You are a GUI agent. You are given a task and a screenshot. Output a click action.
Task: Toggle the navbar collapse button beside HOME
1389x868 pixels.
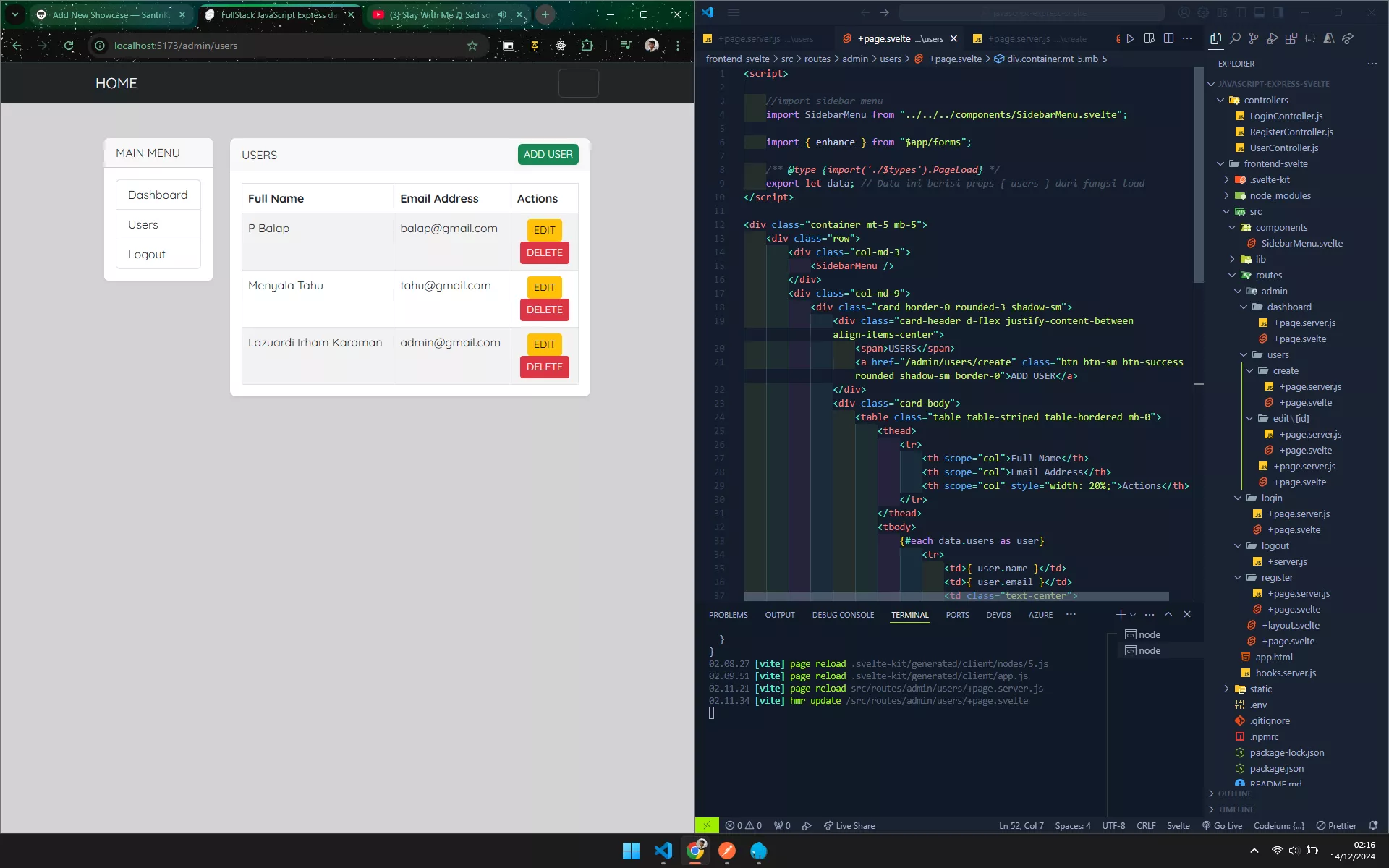(578, 83)
